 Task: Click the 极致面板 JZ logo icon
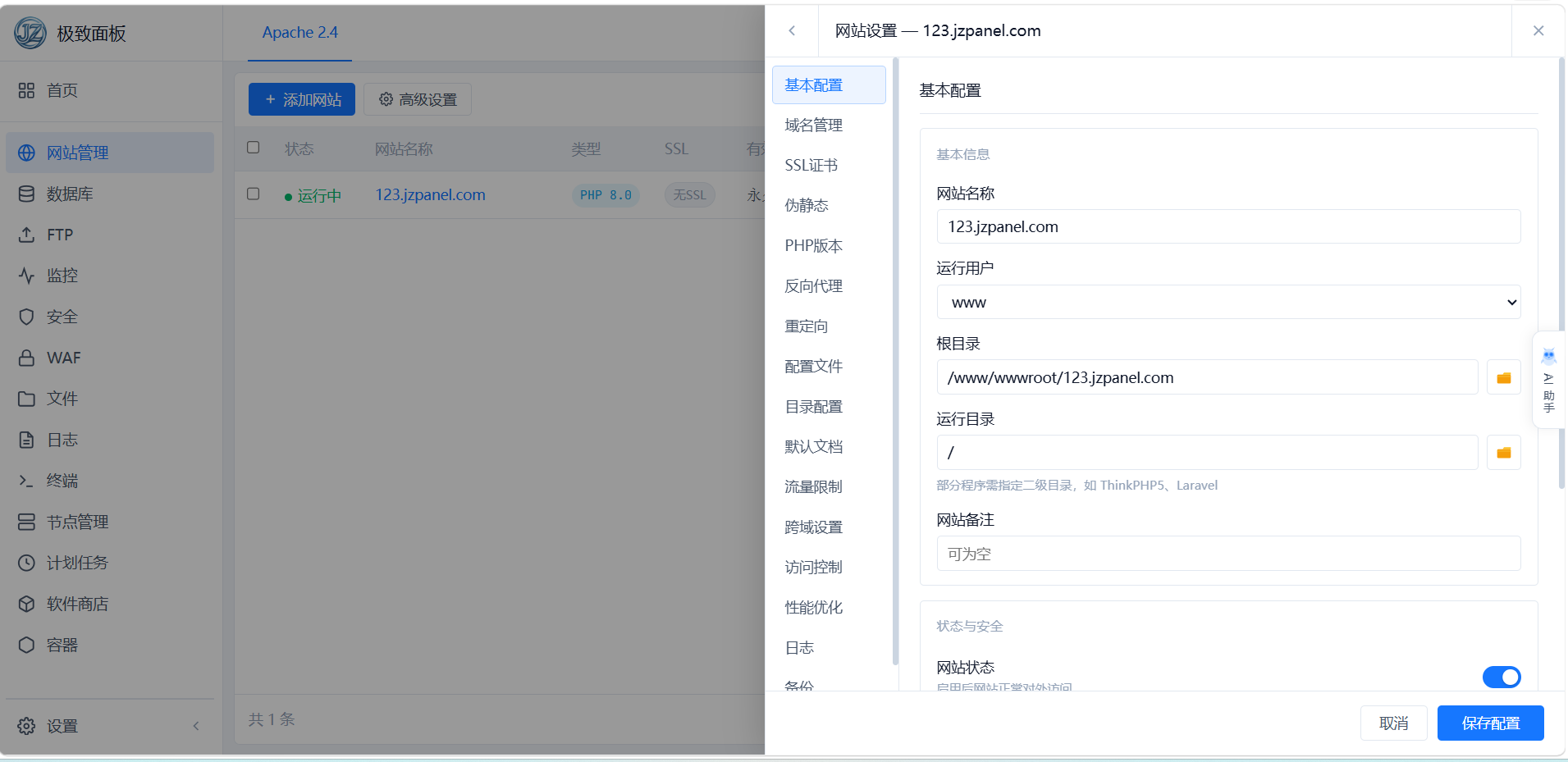[x=30, y=33]
